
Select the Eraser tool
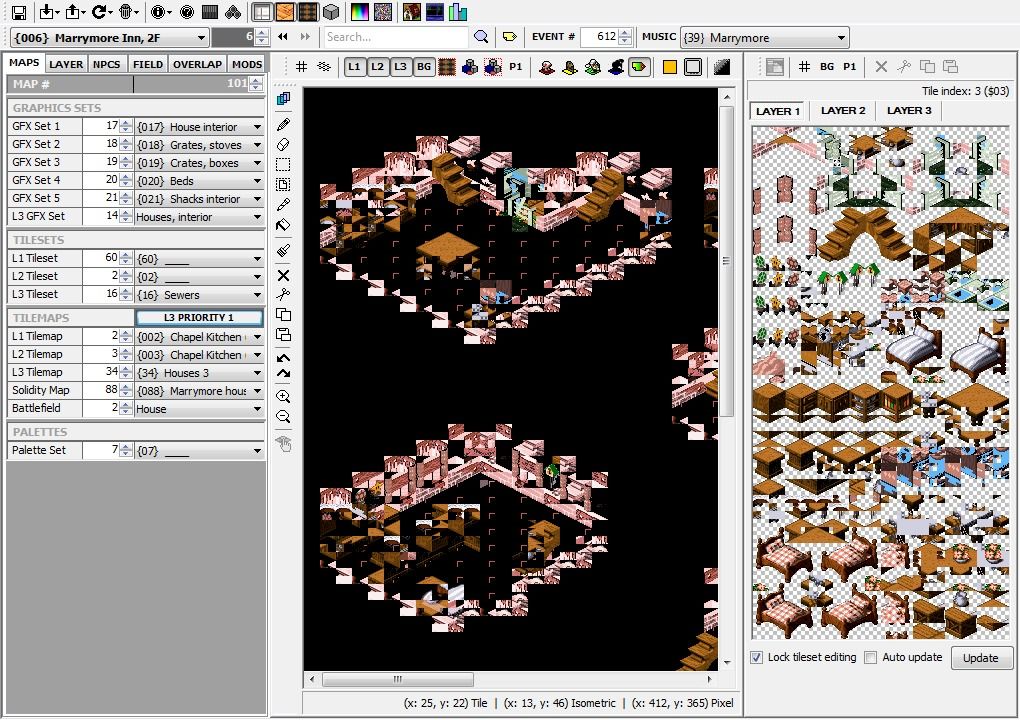(x=283, y=145)
